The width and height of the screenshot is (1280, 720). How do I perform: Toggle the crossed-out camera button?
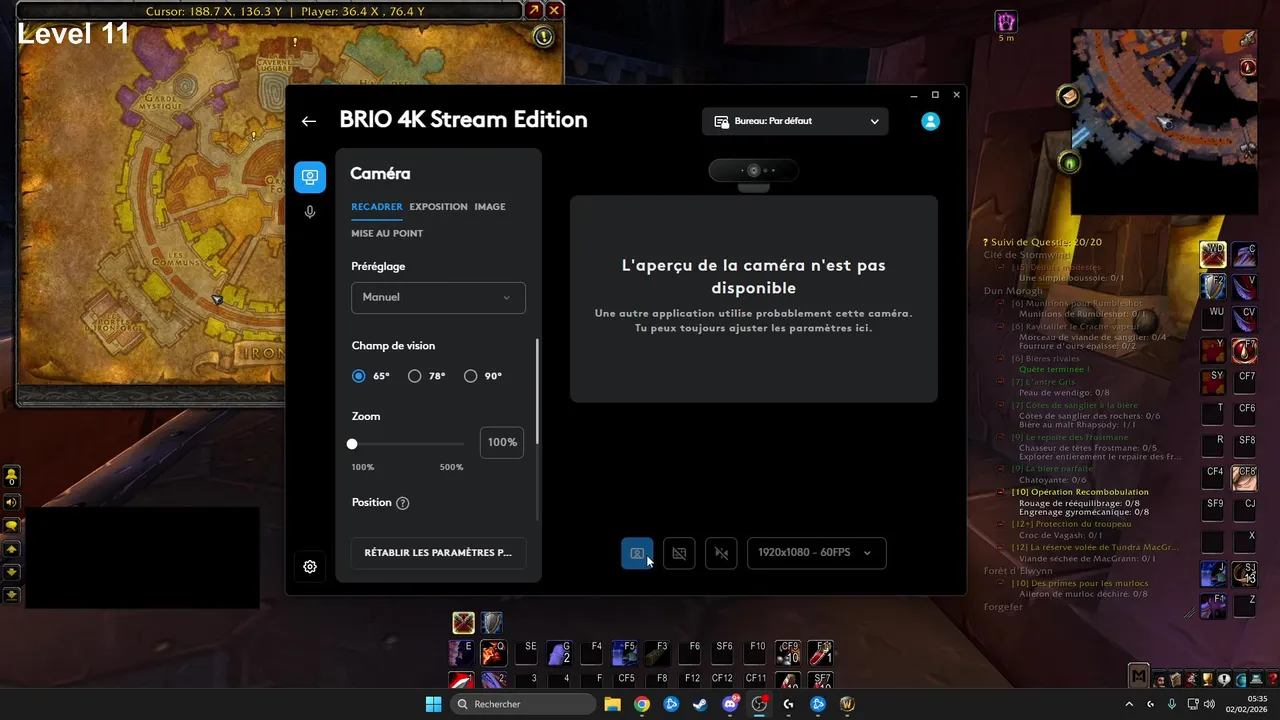(x=679, y=553)
